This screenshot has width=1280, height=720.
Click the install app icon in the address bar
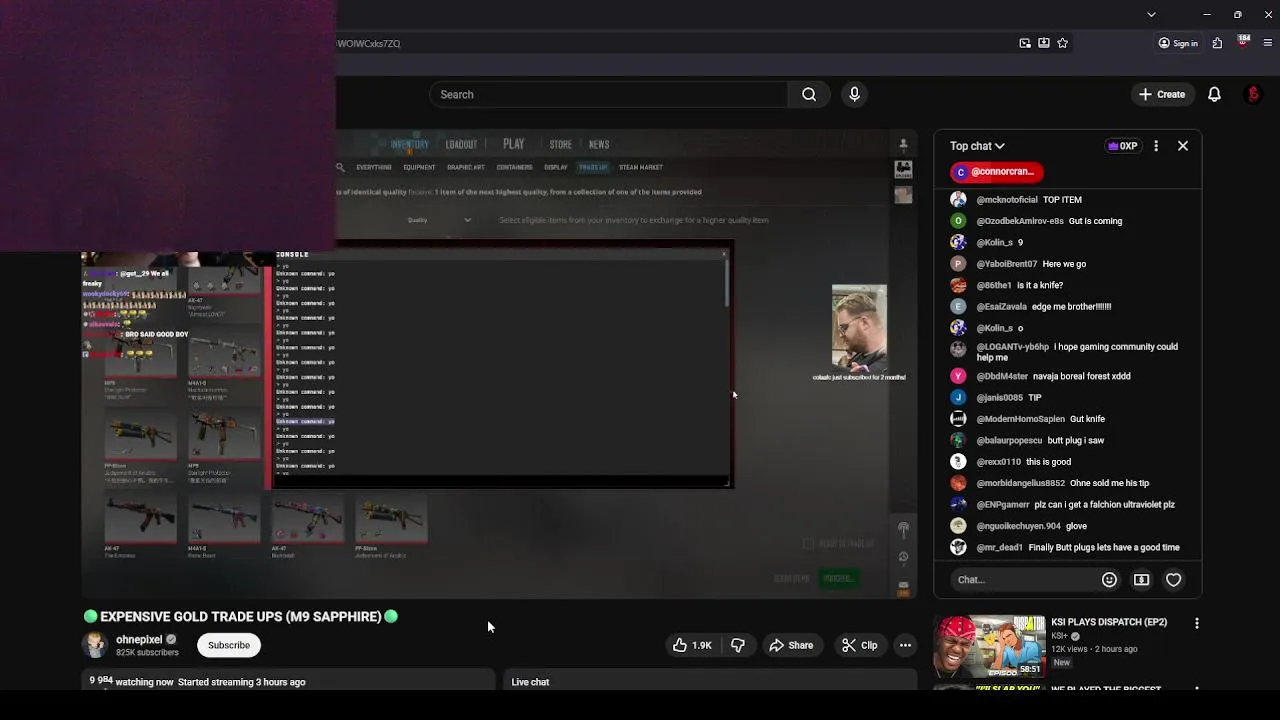click(1044, 43)
